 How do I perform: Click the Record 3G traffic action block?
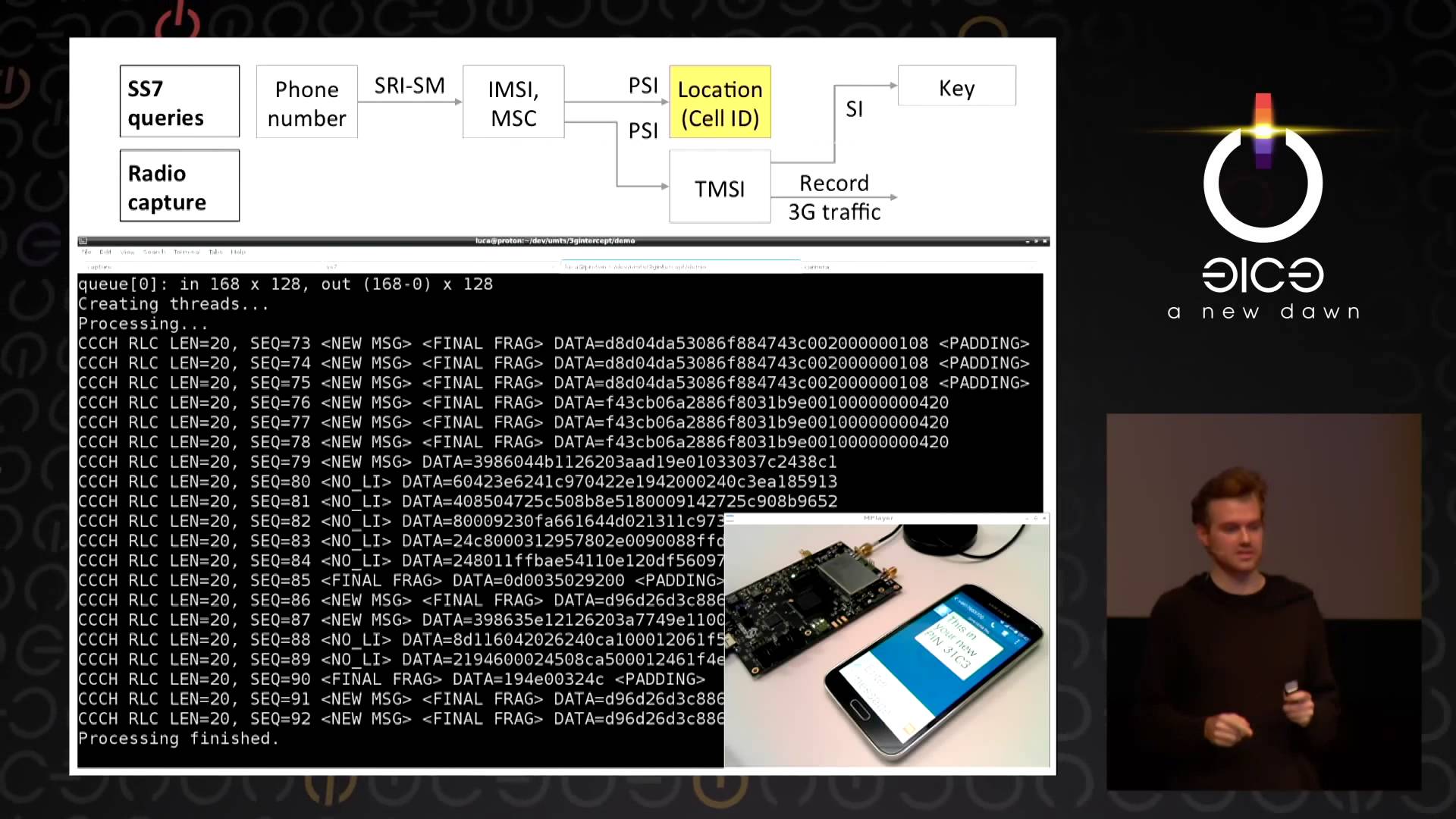click(833, 197)
